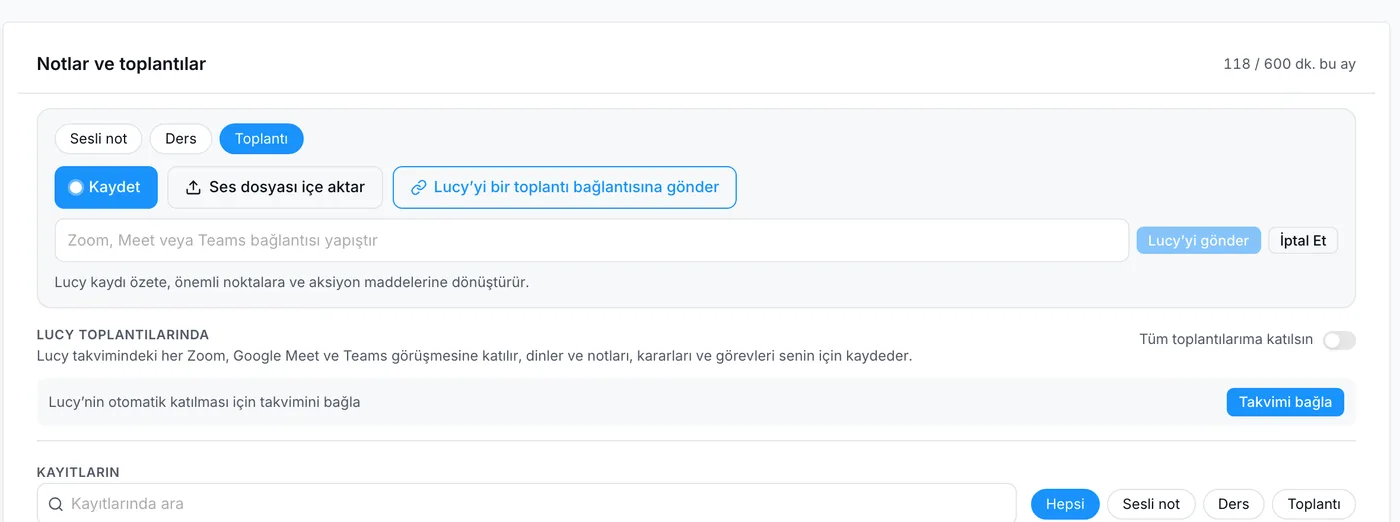Select the Toplantı recording type
The height and width of the screenshot is (522, 1400).
pos(261,139)
